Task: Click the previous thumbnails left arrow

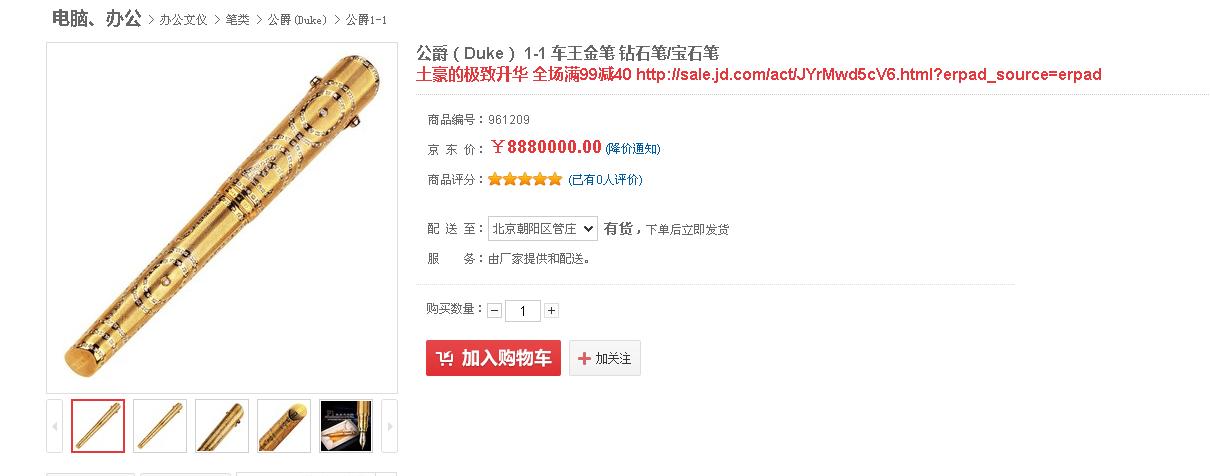Action: point(55,426)
